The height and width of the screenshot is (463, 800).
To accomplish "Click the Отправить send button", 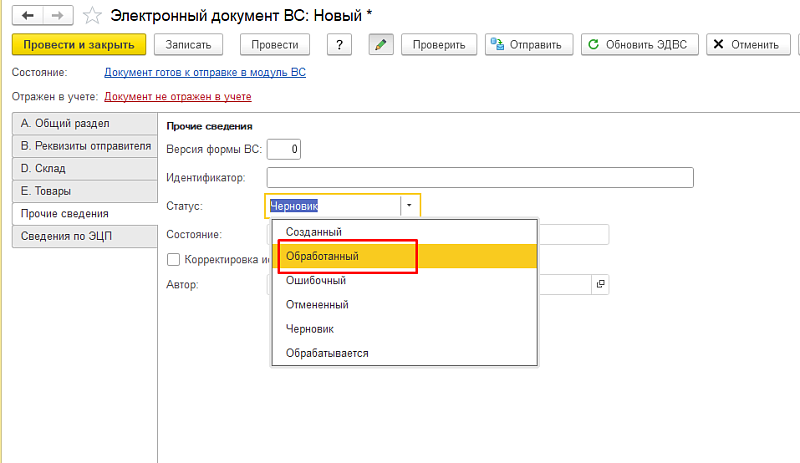I will point(529,45).
